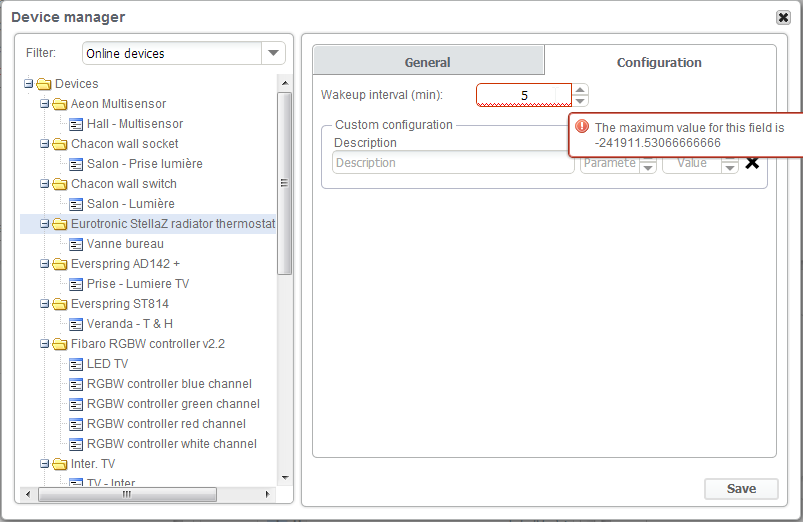Collapse the root Devices tree node

click(28, 84)
